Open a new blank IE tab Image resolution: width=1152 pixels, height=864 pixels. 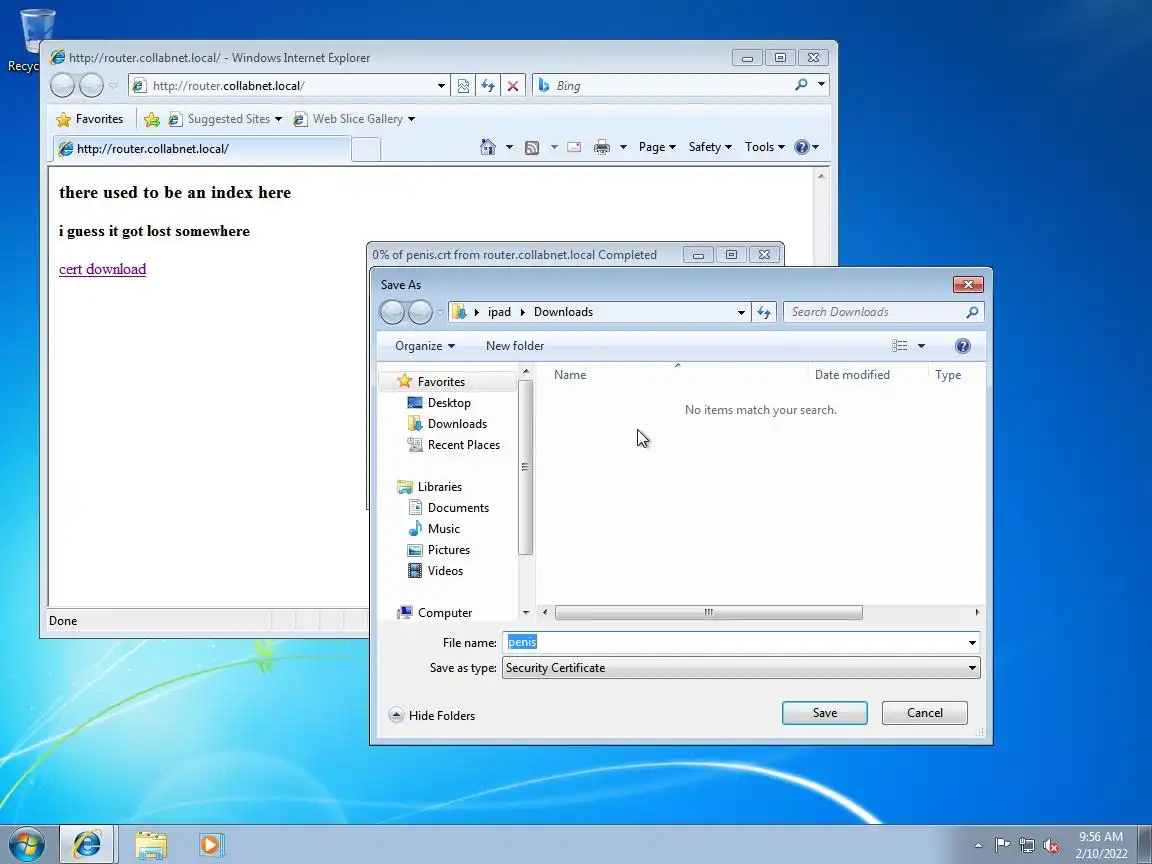pyautogui.click(x=366, y=149)
